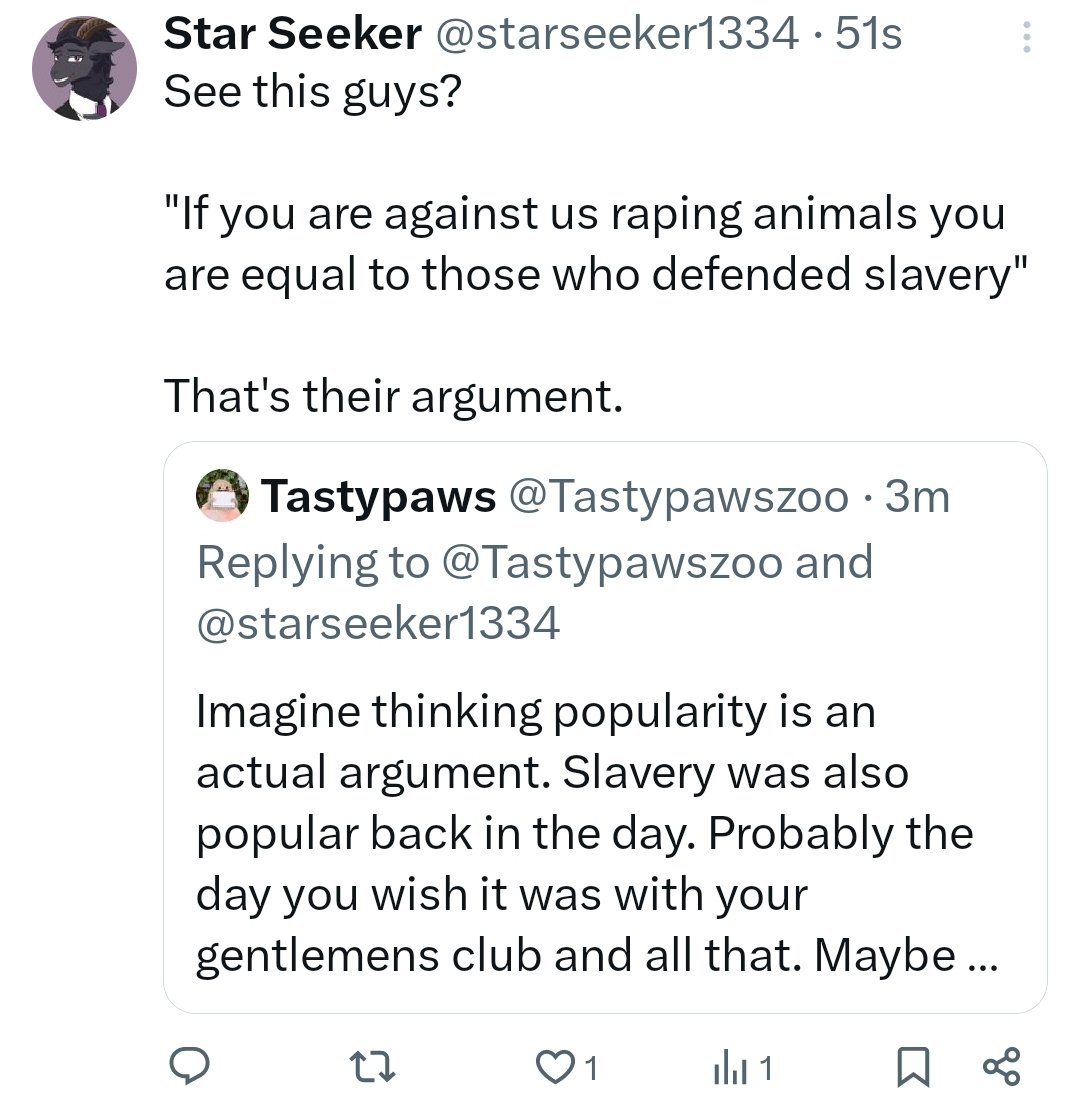View post analytics bar chart icon

[x=726, y=1067]
